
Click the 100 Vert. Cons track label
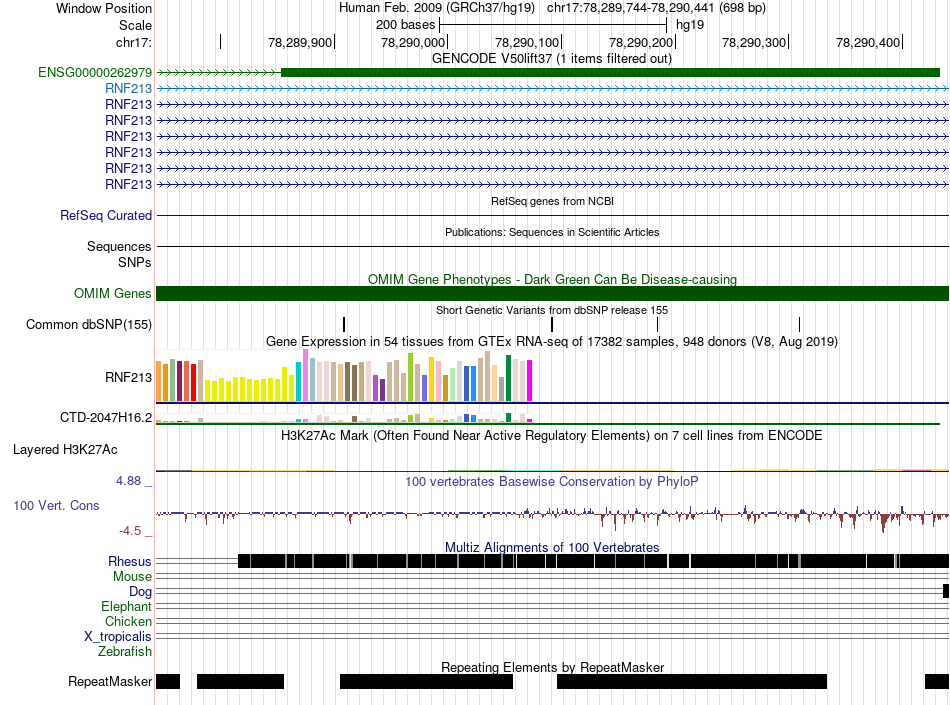(56, 506)
